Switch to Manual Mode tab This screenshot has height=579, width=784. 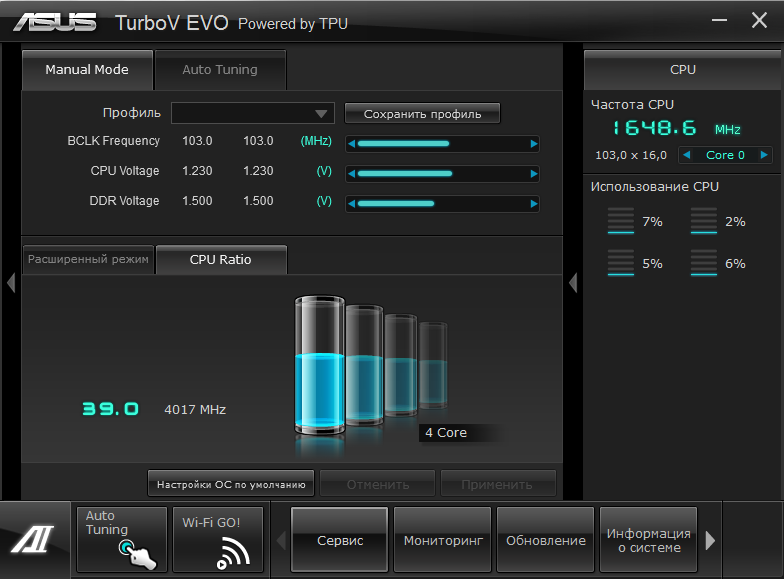coord(87,70)
